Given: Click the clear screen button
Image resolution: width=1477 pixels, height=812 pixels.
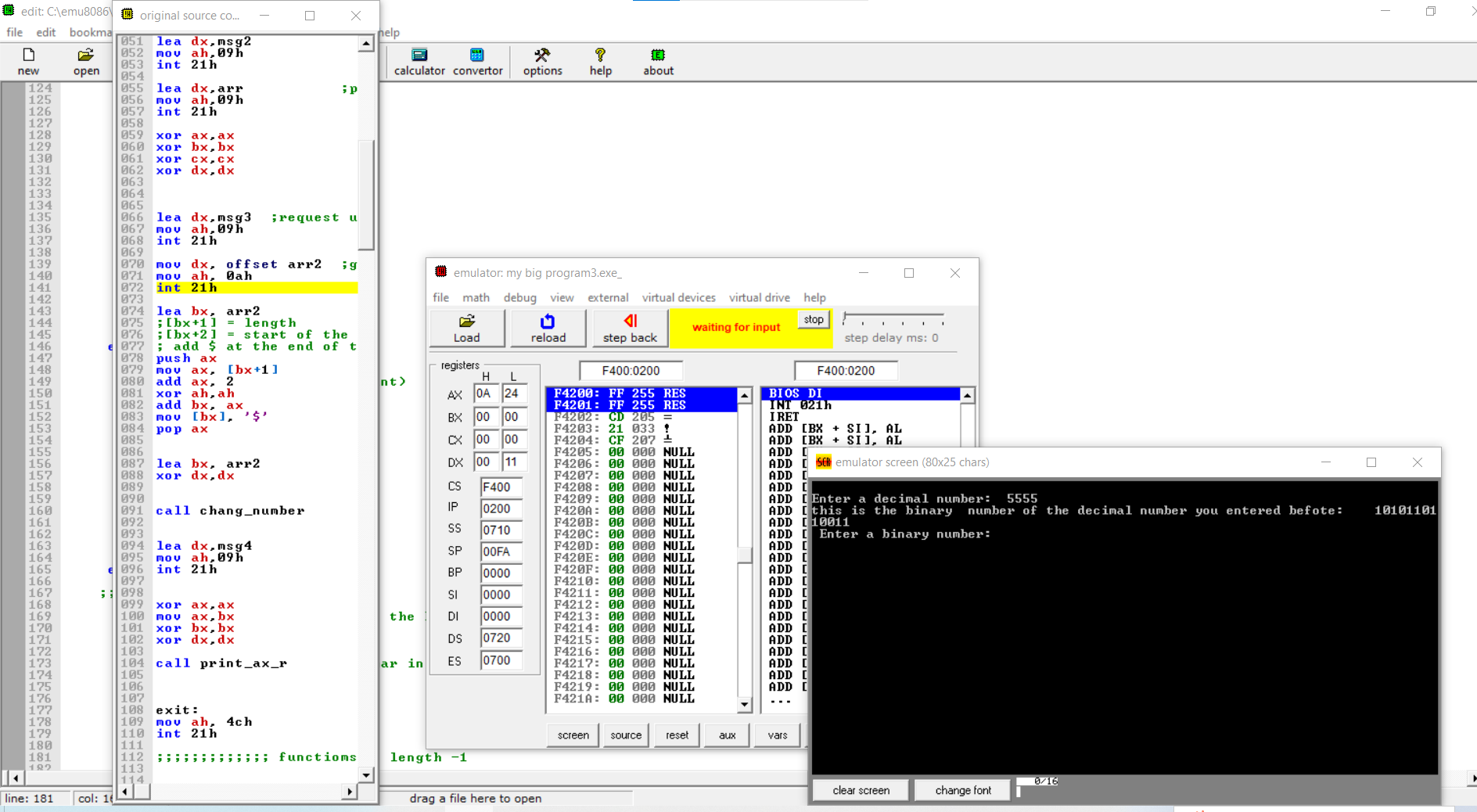Looking at the screenshot, I should 861,790.
